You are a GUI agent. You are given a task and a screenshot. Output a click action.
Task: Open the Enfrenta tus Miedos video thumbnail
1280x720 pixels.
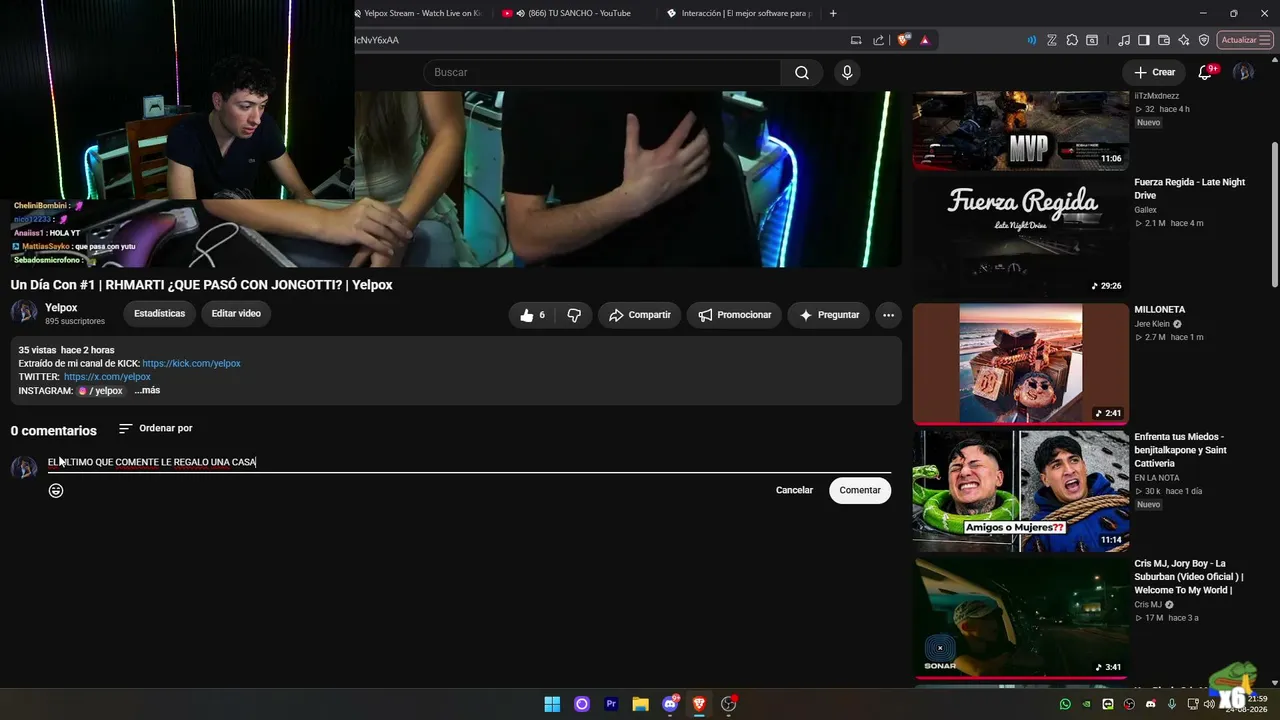1020,491
